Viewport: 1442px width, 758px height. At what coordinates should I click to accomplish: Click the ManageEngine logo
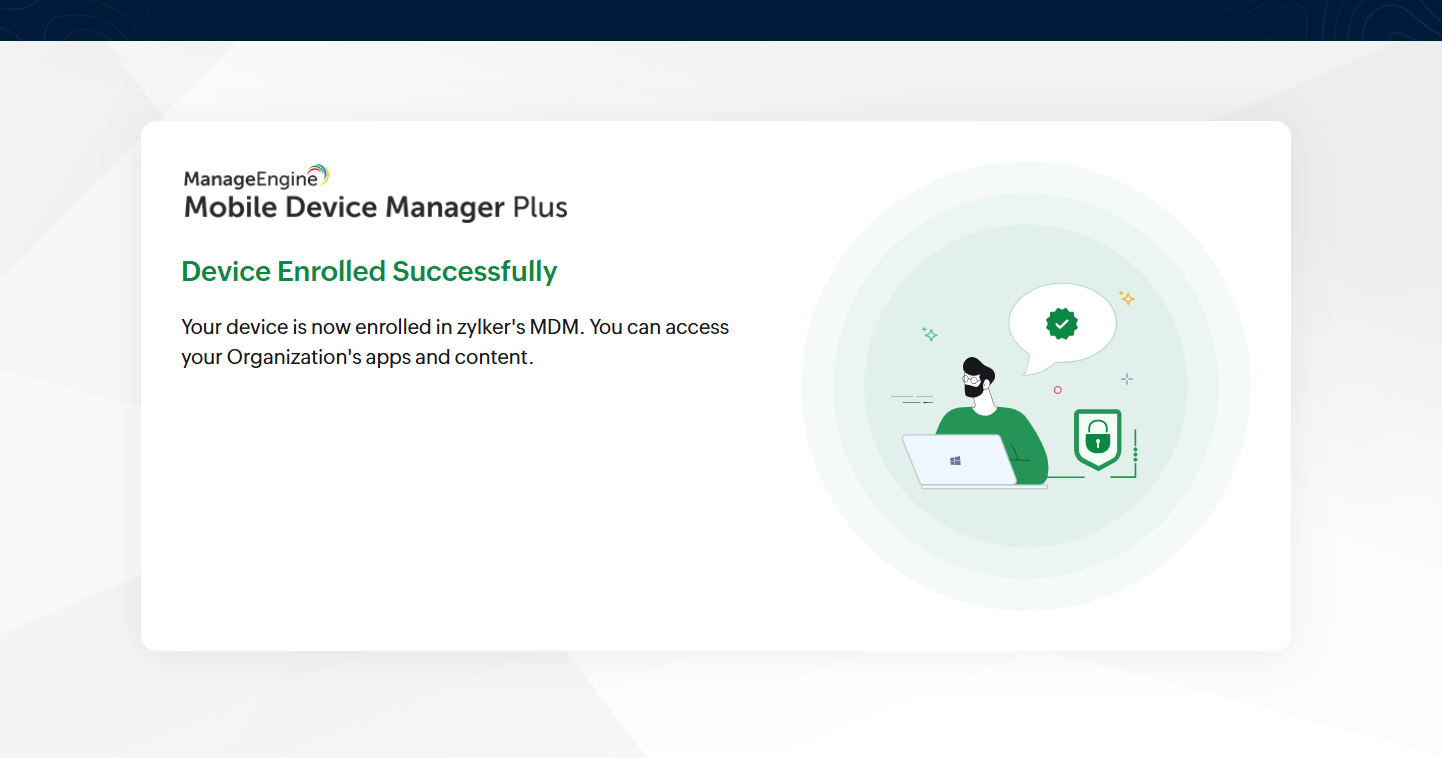(x=256, y=177)
